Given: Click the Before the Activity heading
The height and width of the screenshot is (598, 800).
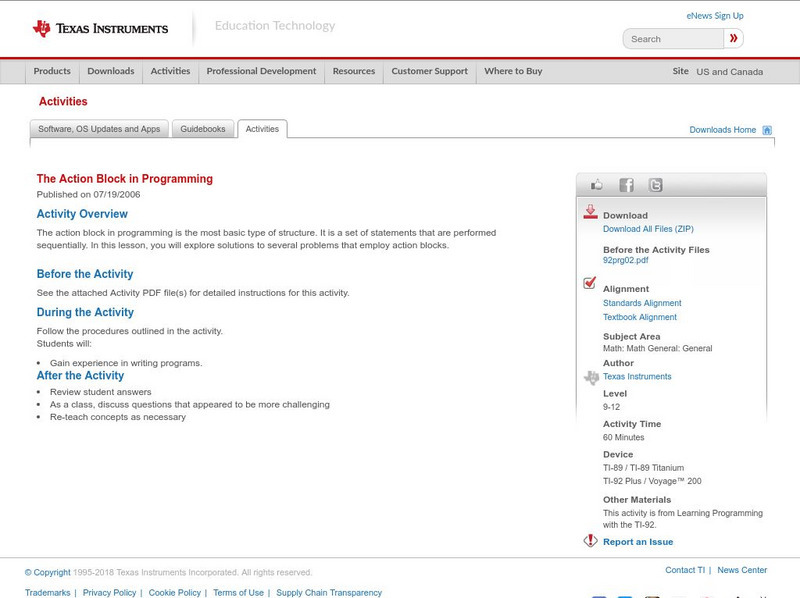Looking at the screenshot, I should coord(85,274).
